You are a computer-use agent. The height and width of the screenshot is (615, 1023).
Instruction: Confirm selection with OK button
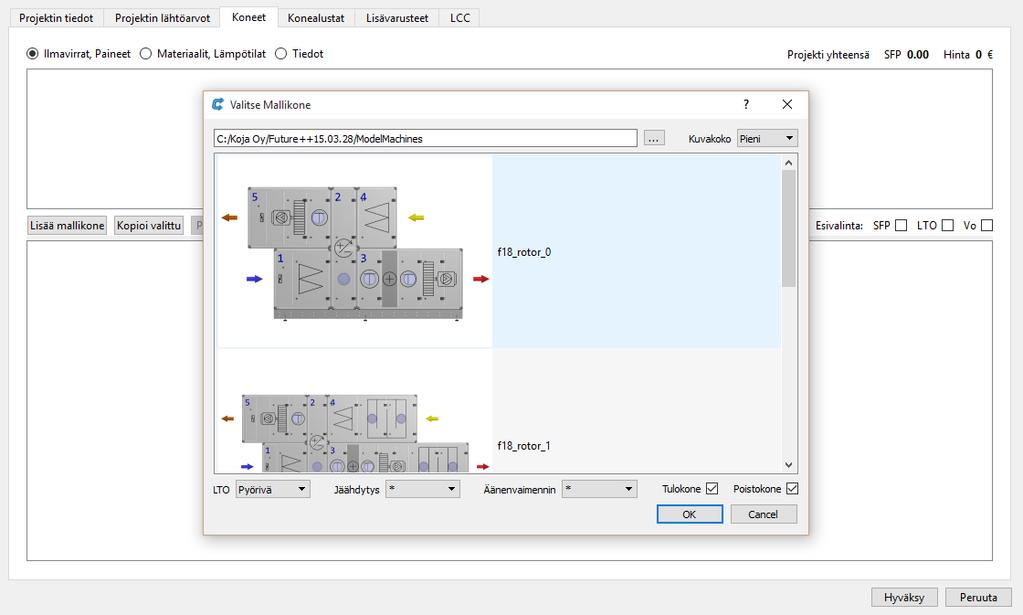[690, 515]
